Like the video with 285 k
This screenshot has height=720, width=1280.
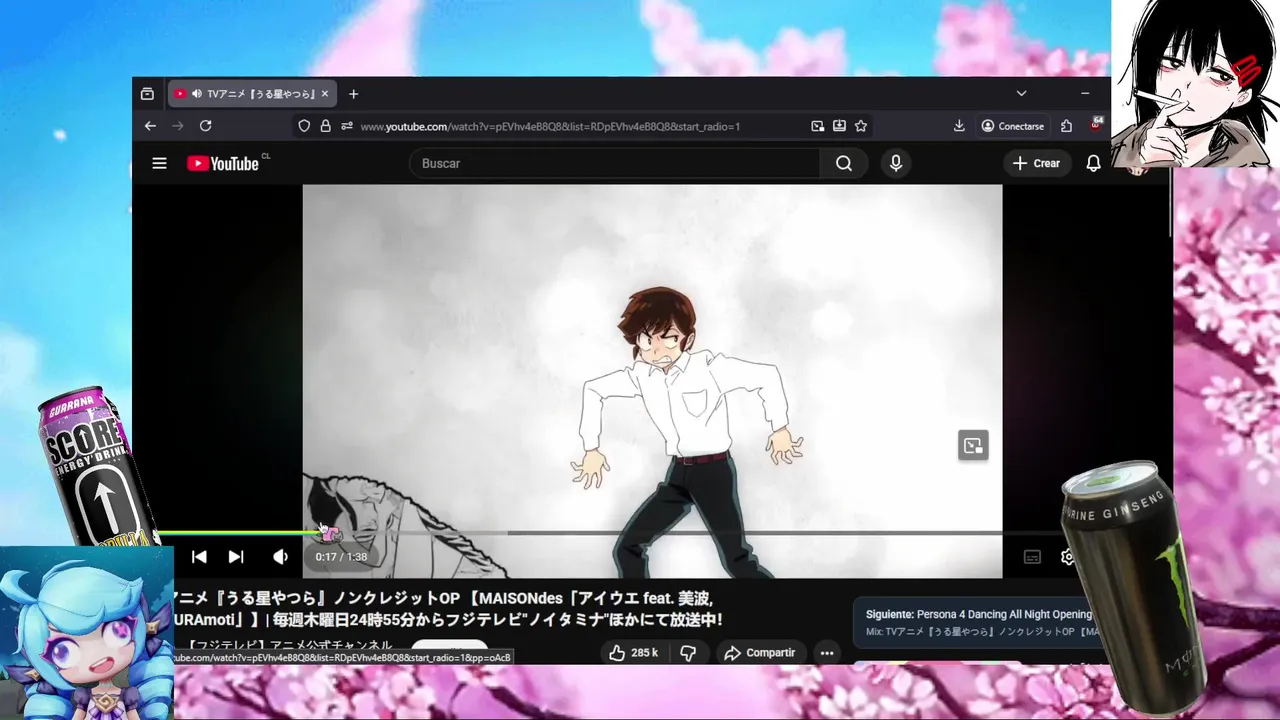coord(633,653)
